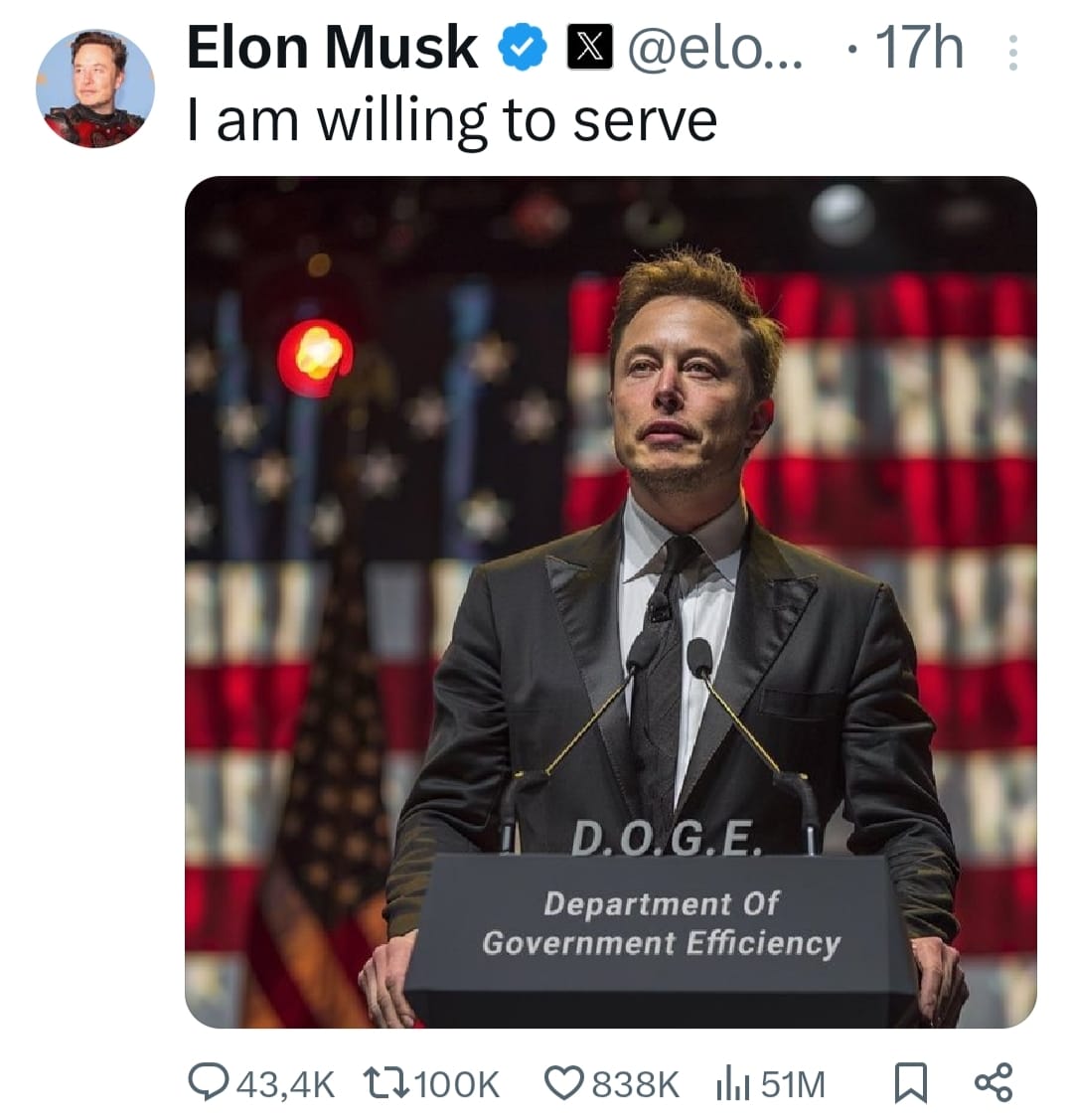Open the share icon options

994,1082
